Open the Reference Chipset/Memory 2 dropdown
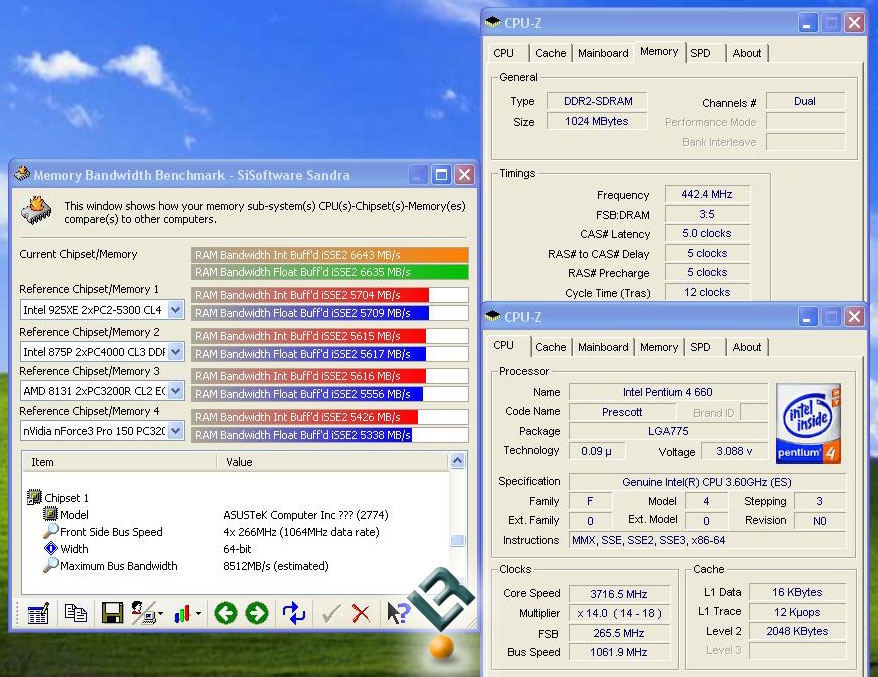This screenshot has height=677, width=878. pos(176,351)
